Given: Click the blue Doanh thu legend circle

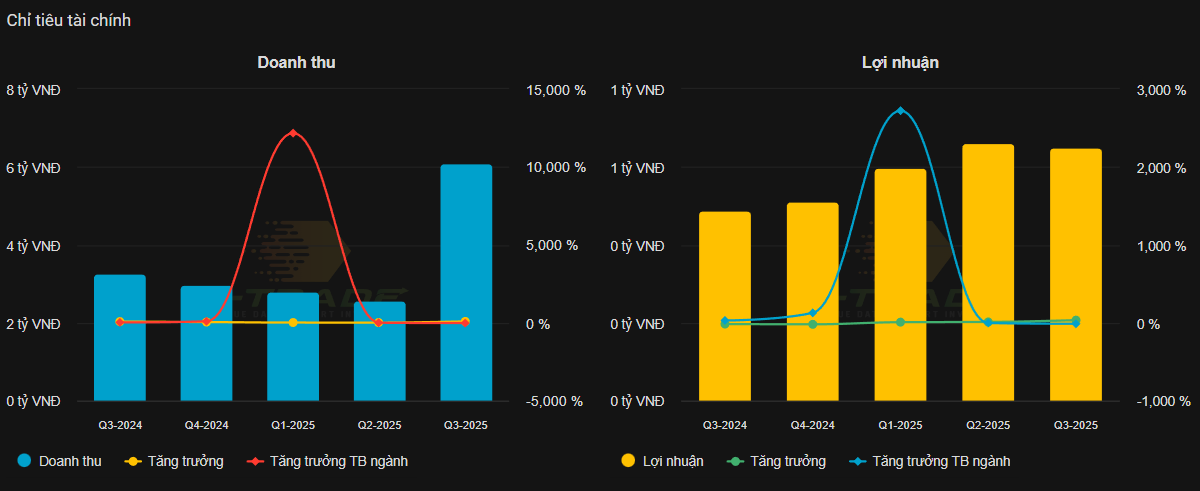Looking at the screenshot, I should (x=25, y=461).
